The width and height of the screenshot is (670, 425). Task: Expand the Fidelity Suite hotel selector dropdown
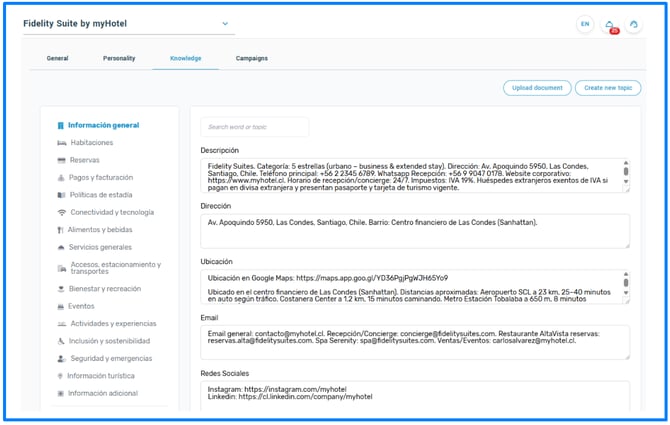225,23
